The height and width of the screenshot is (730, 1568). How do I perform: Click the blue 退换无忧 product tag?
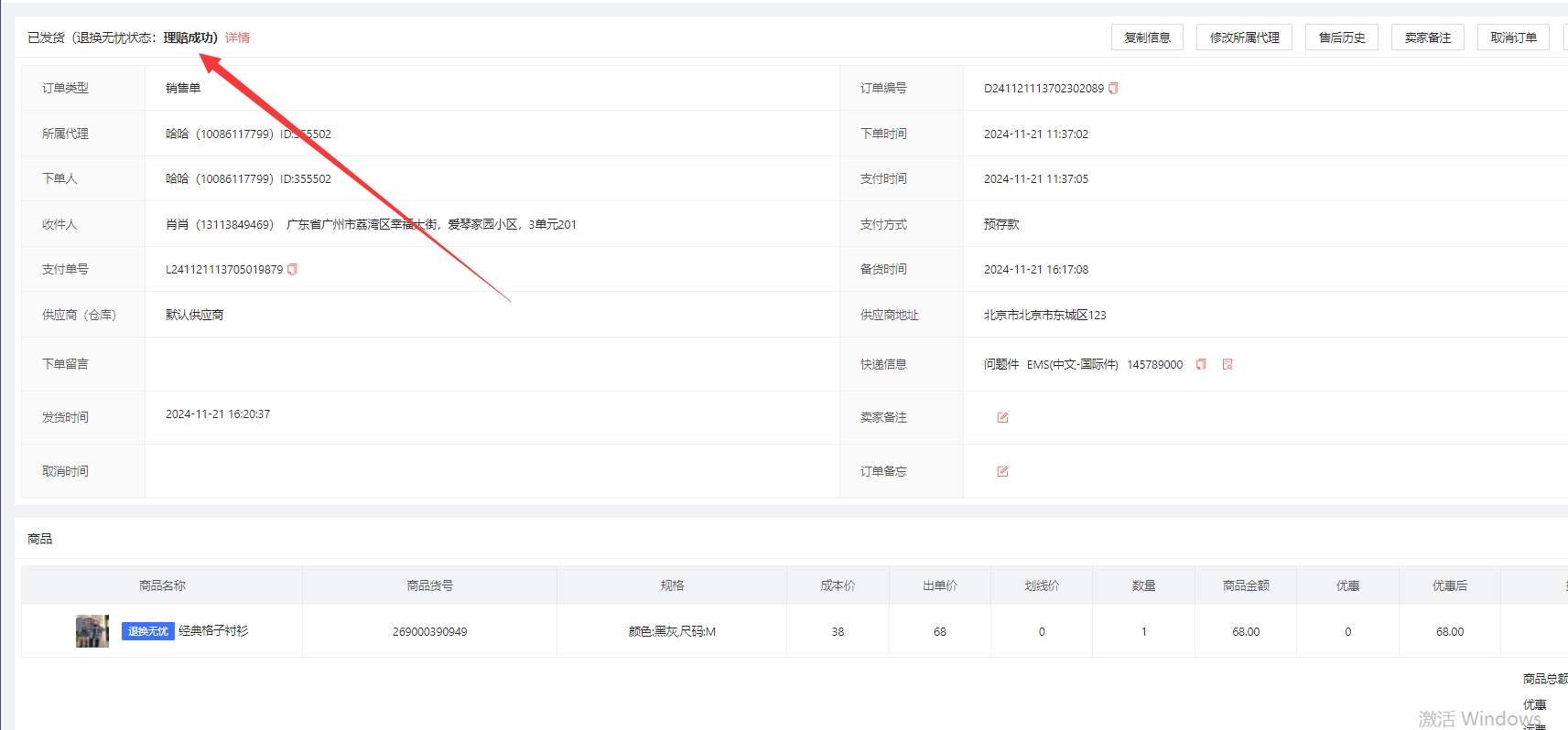coord(147,631)
